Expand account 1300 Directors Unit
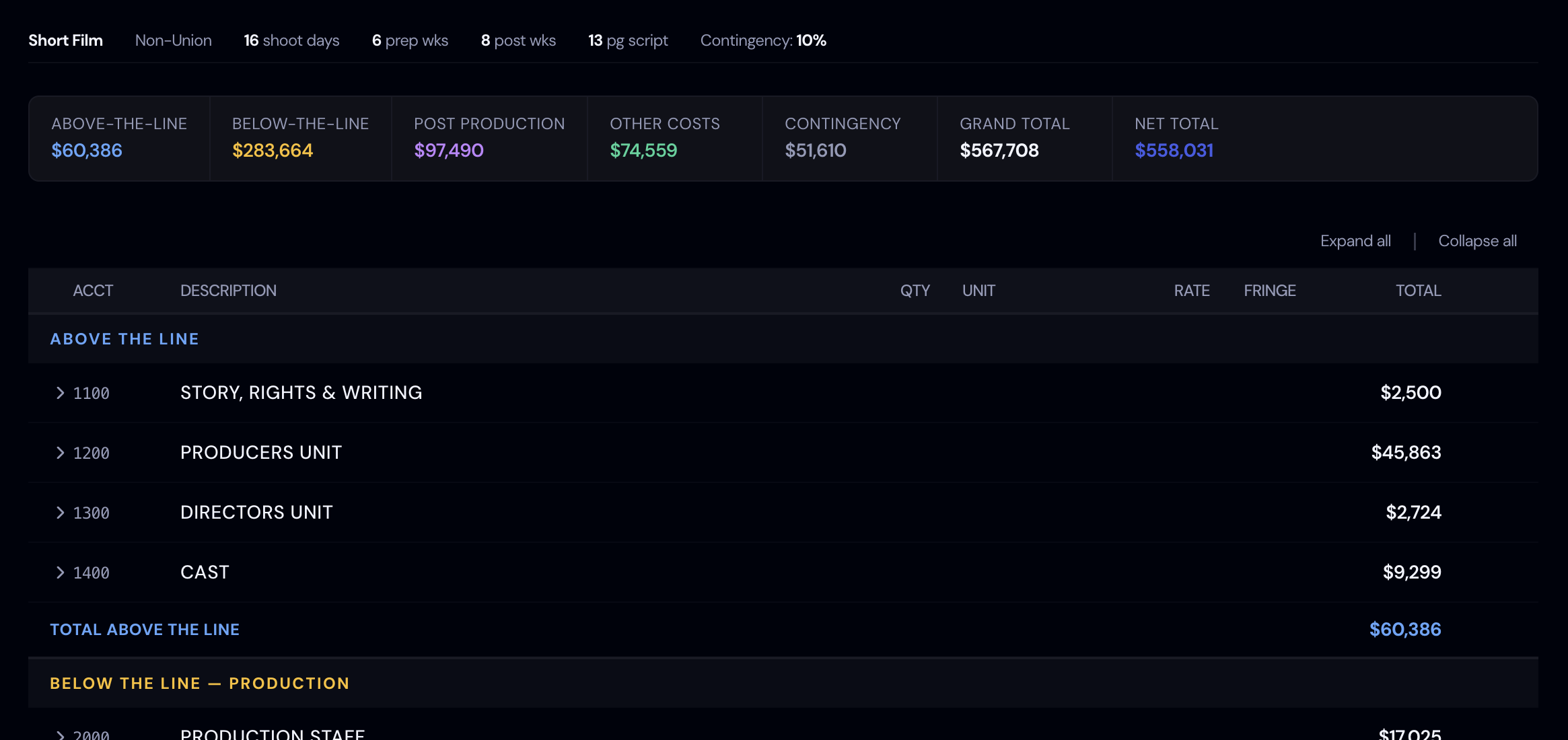This screenshot has height=740, width=1568. [60, 513]
